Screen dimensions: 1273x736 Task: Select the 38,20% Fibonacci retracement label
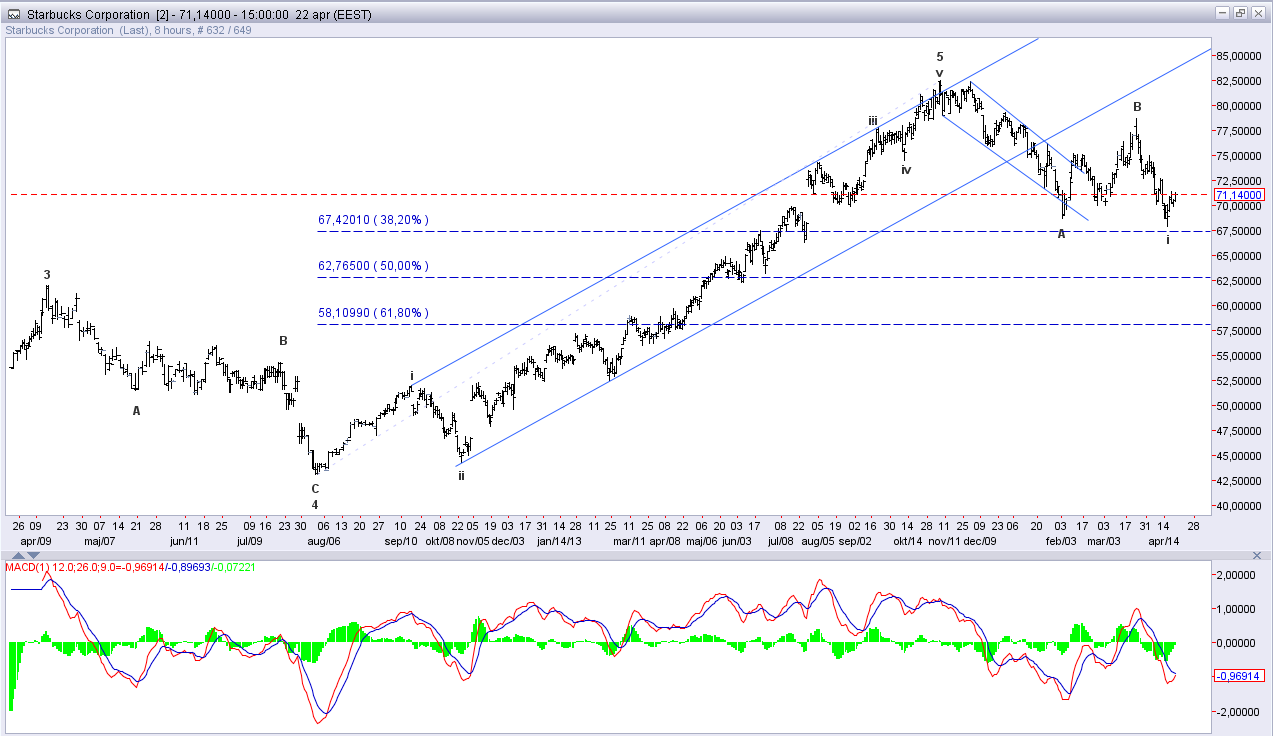[x=372, y=219]
